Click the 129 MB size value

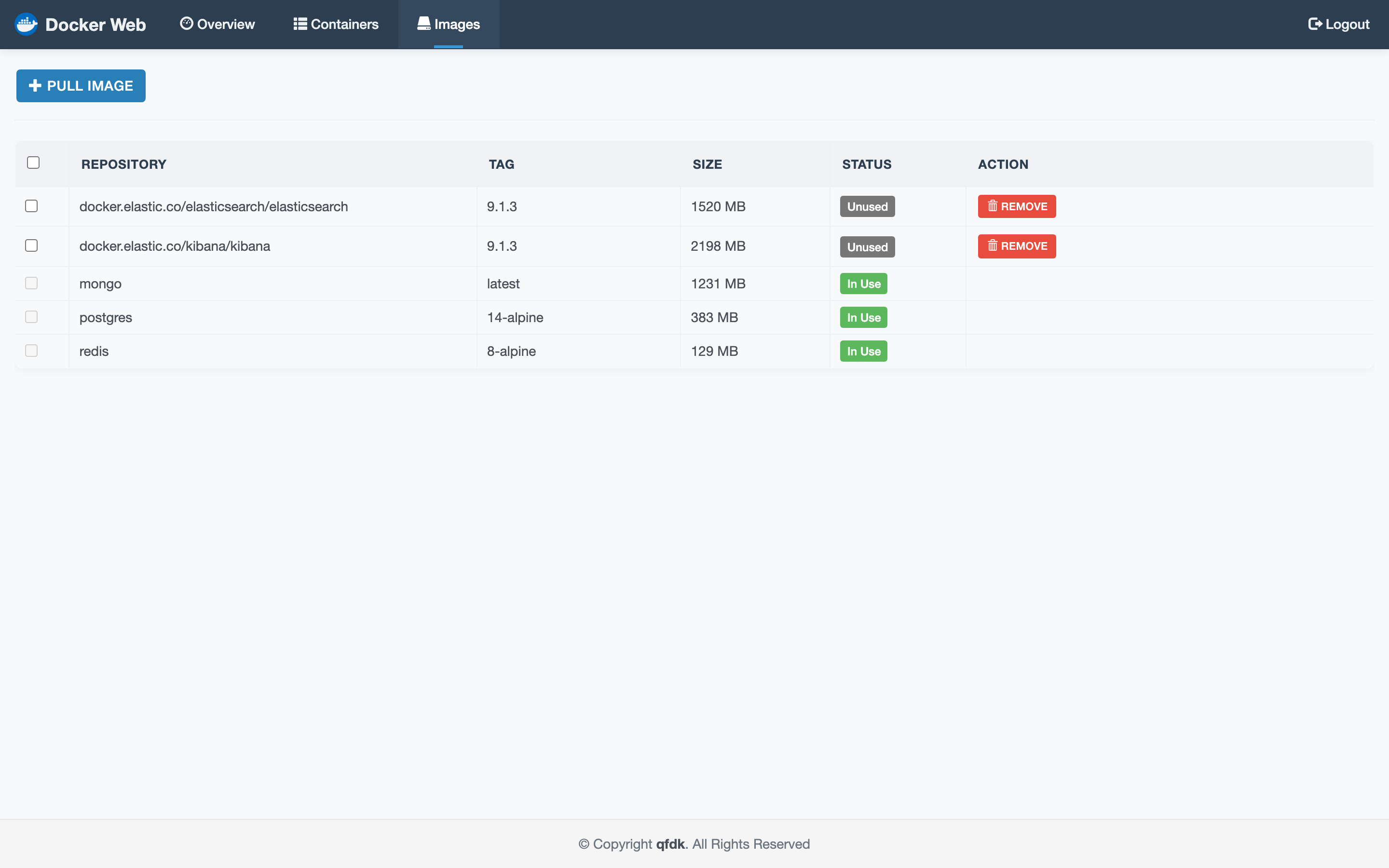pos(715,352)
